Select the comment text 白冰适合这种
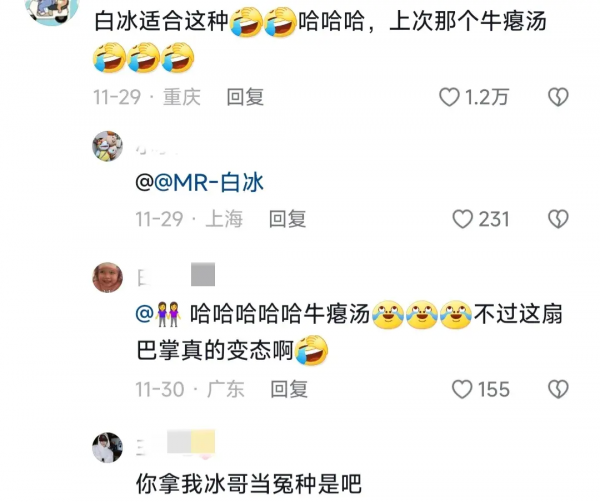Image resolution: width=600 pixels, height=502 pixels. pos(161,21)
